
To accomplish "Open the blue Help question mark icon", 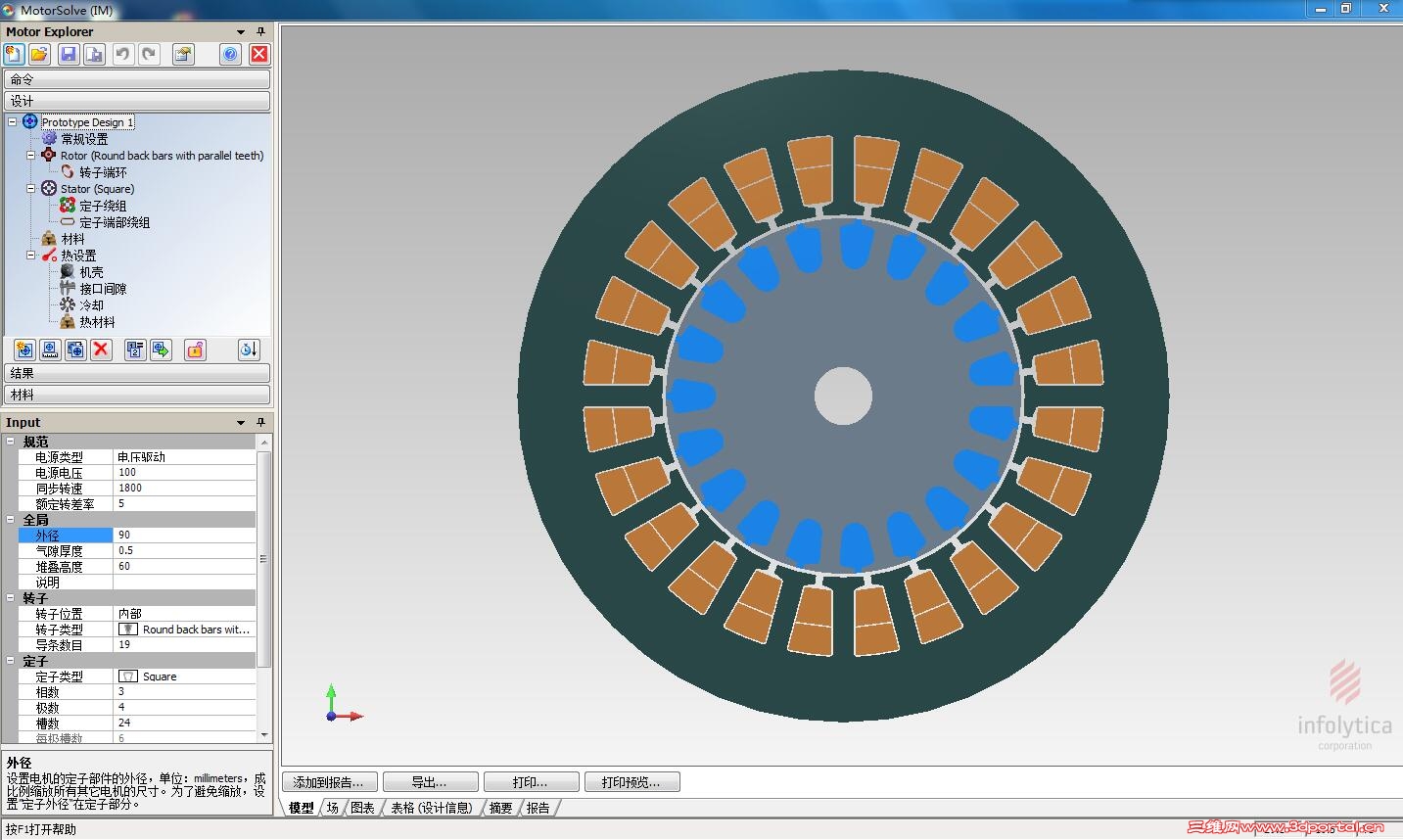I will (x=230, y=55).
